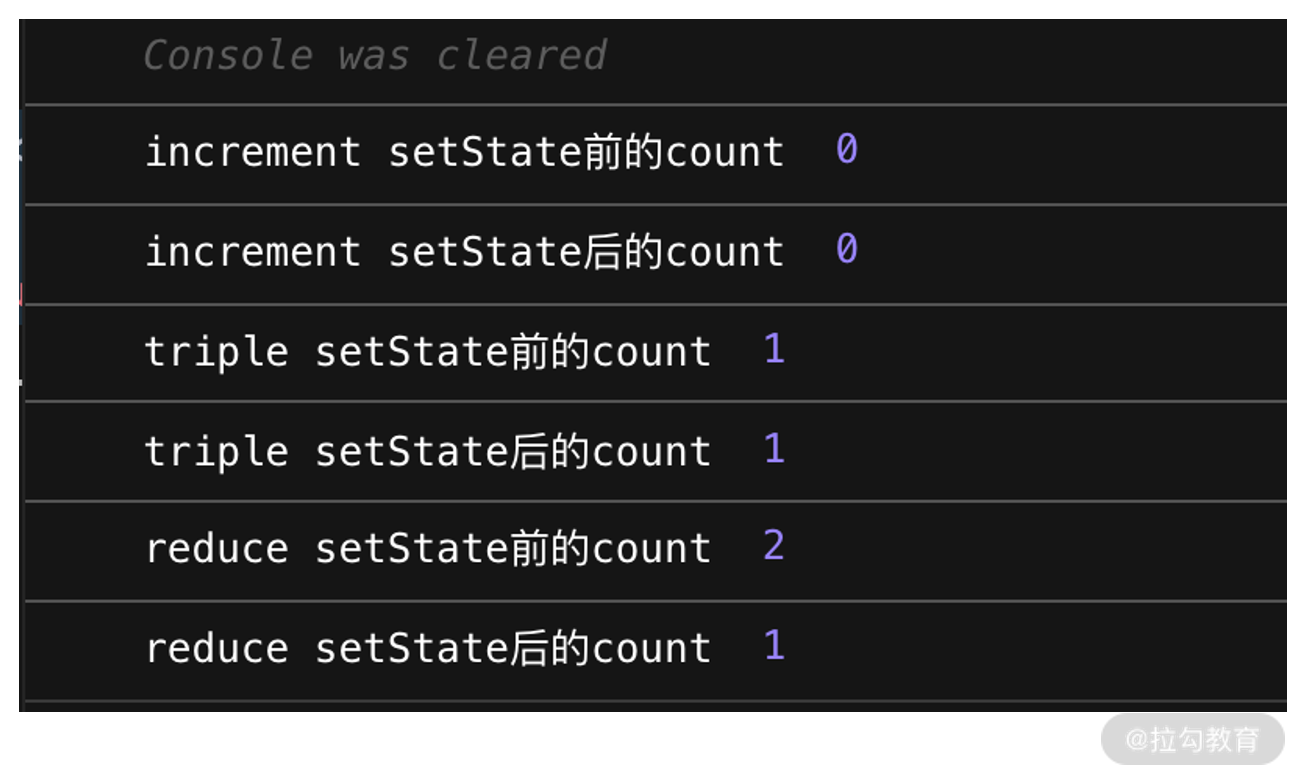Select the "increment setState后的count" log text
The width and height of the screenshot is (1302, 782).
tap(464, 251)
